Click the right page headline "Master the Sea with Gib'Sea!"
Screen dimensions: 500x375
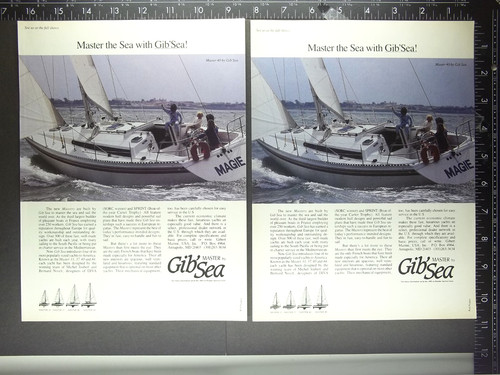pyautogui.click(x=362, y=48)
